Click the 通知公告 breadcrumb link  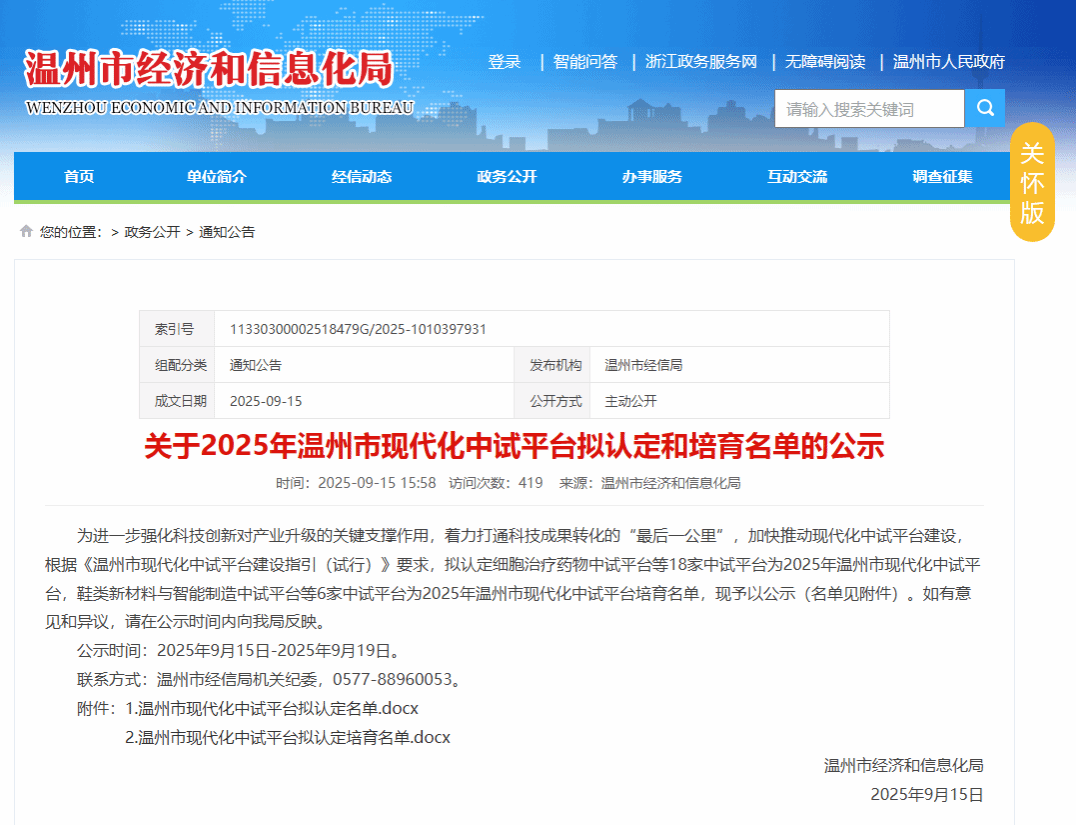click(226, 232)
